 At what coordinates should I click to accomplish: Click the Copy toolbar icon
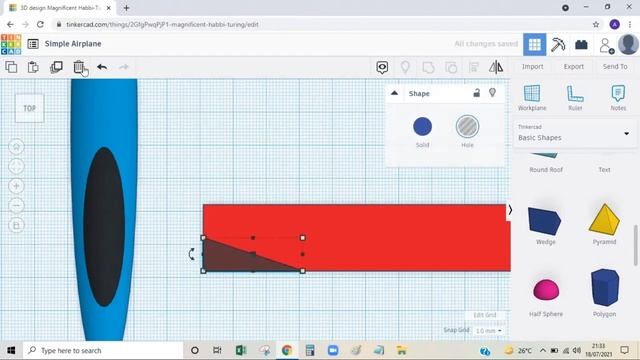point(11,67)
